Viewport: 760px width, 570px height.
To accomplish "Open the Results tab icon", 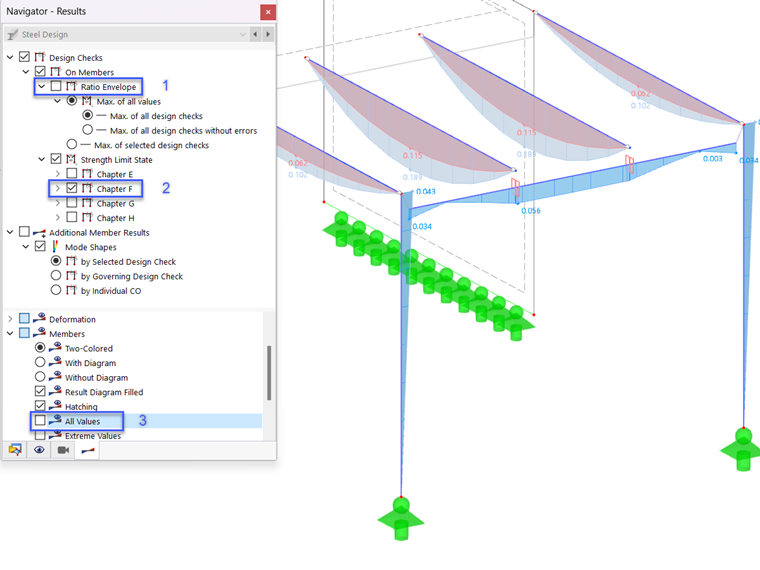I will coord(87,450).
